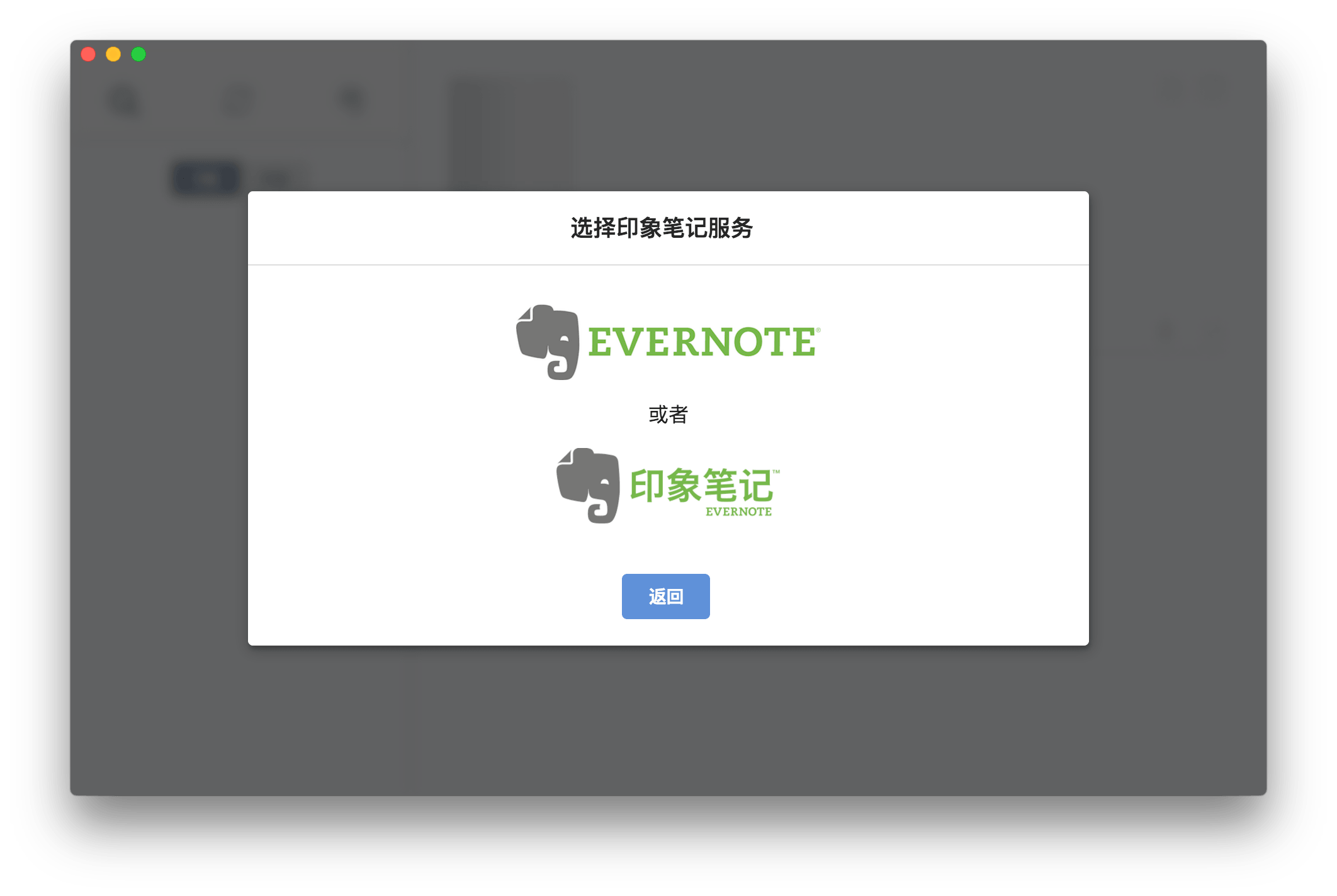Screen dimensions: 1337x896
Task: Choose the 印象笔记 Chinese Evernote service logo
Action: (668, 485)
